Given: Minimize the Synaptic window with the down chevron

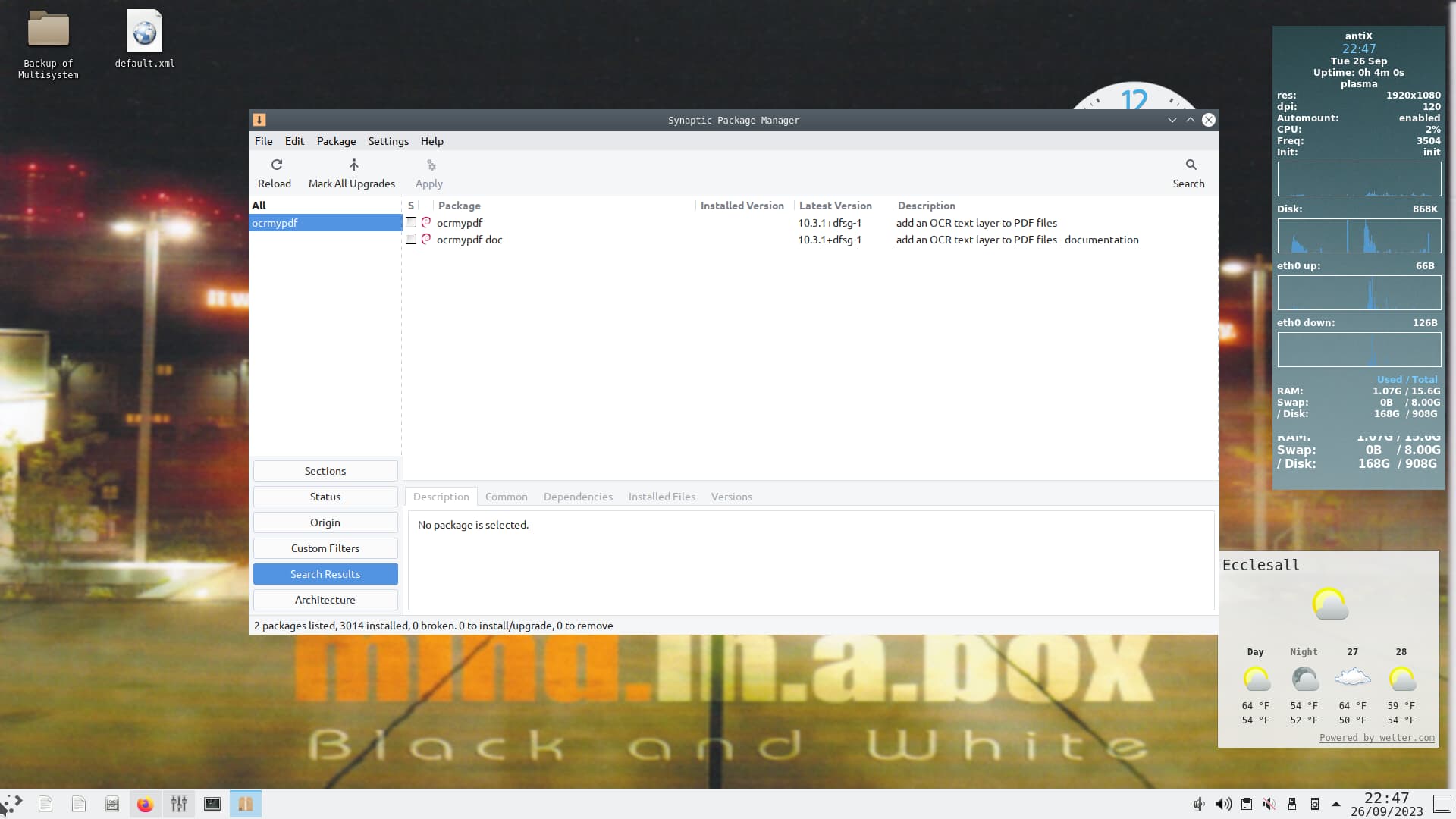Looking at the screenshot, I should [x=1172, y=120].
